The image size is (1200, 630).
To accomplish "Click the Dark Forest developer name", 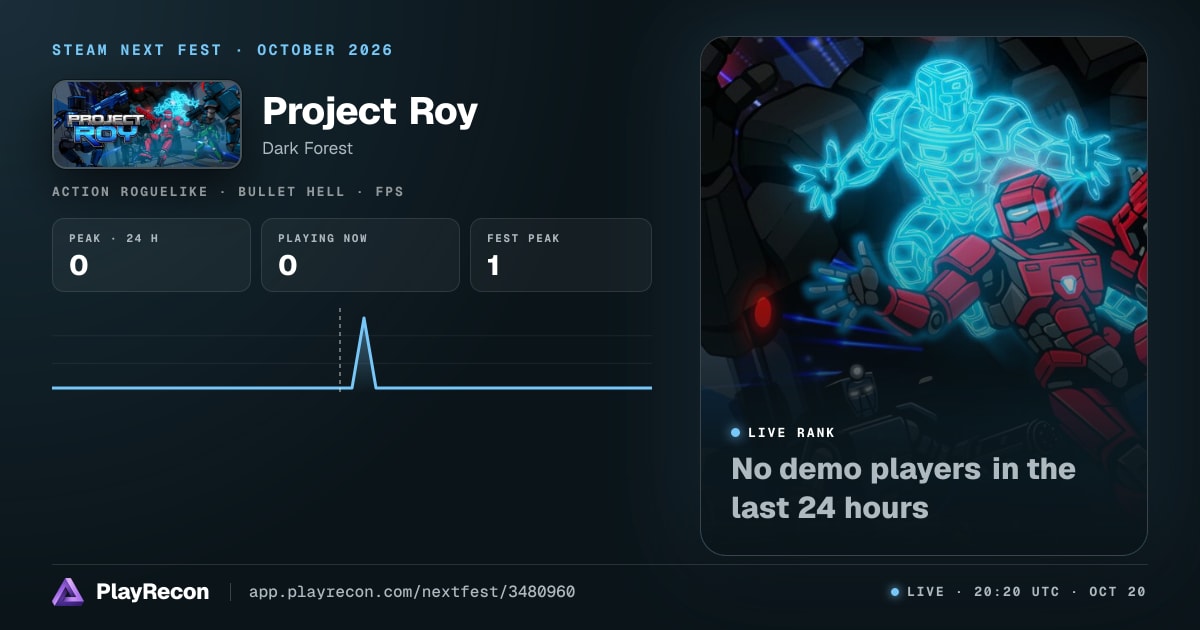I will point(307,148).
